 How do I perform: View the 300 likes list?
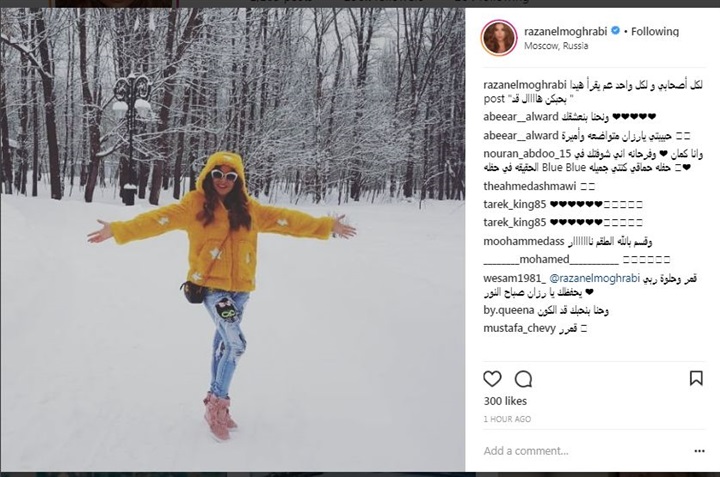(505, 401)
